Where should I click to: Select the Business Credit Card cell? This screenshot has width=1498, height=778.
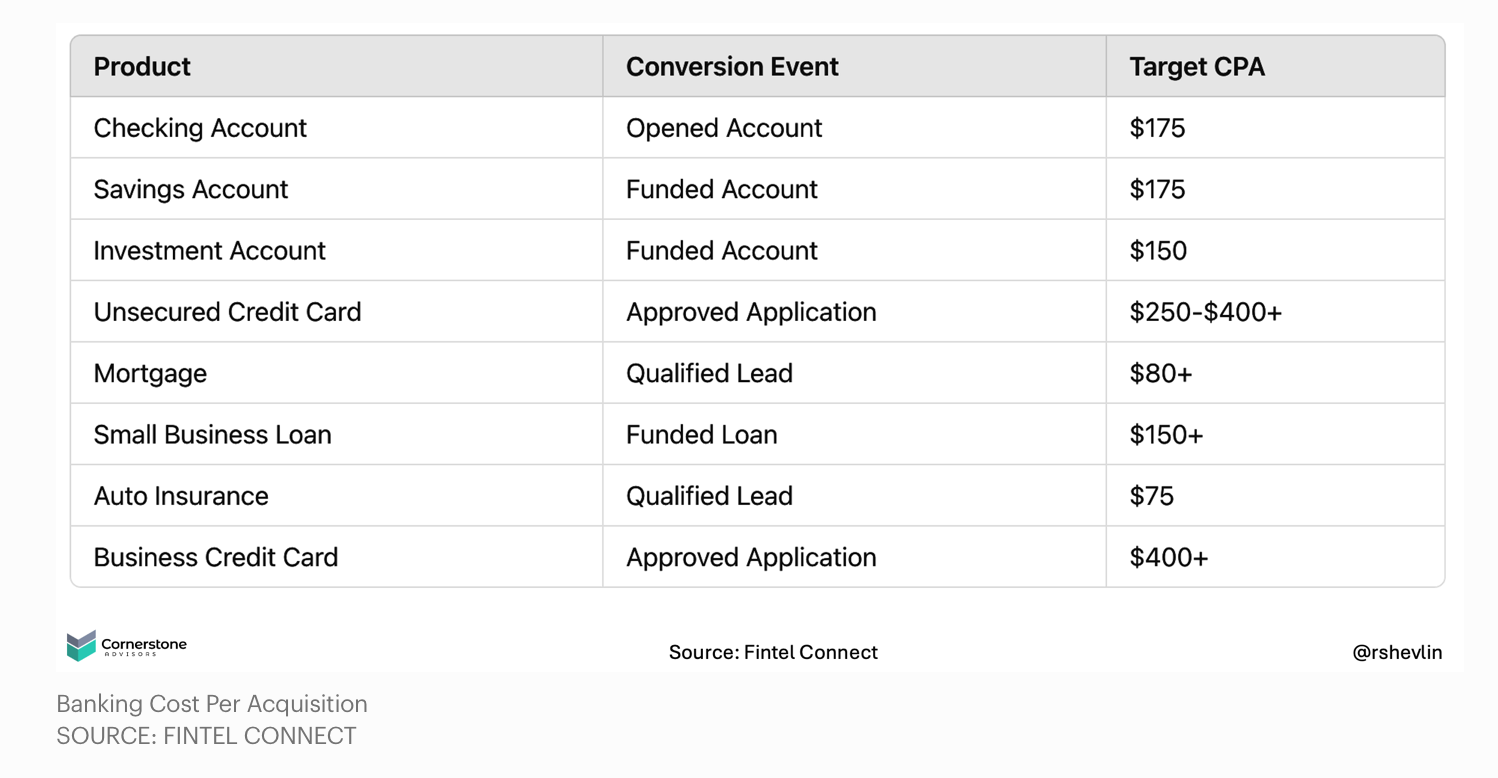(x=216, y=557)
